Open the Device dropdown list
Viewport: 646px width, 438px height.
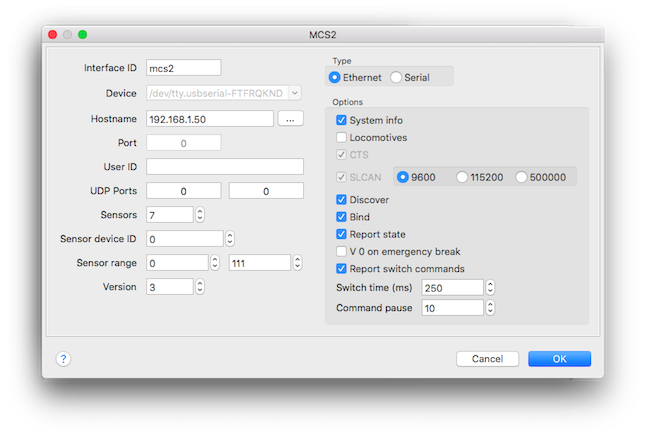click(294, 93)
